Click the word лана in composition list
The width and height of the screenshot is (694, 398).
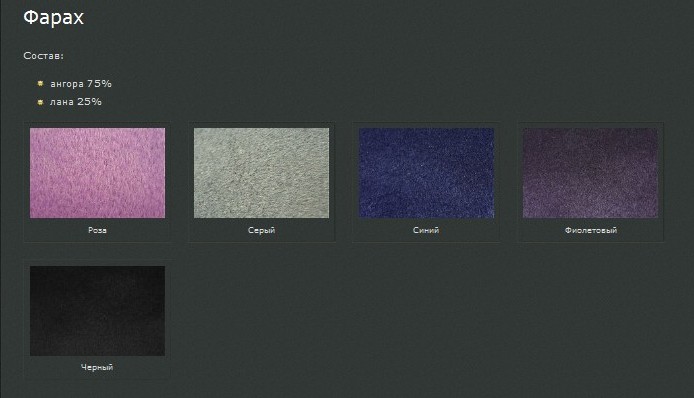pyautogui.click(x=62, y=102)
